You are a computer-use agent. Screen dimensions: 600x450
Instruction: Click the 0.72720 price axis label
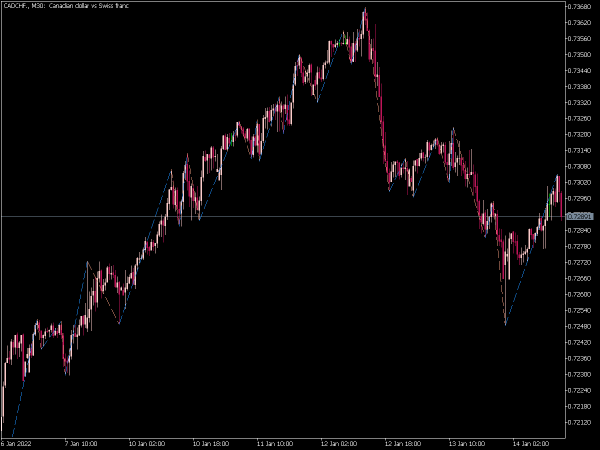(x=580, y=262)
